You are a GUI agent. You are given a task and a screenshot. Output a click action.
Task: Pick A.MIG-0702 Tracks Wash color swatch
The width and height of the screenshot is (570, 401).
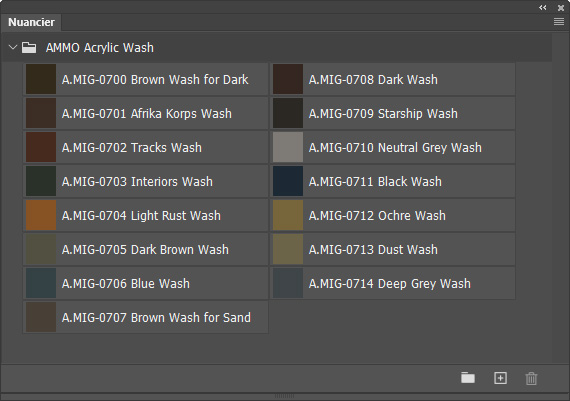(41, 147)
